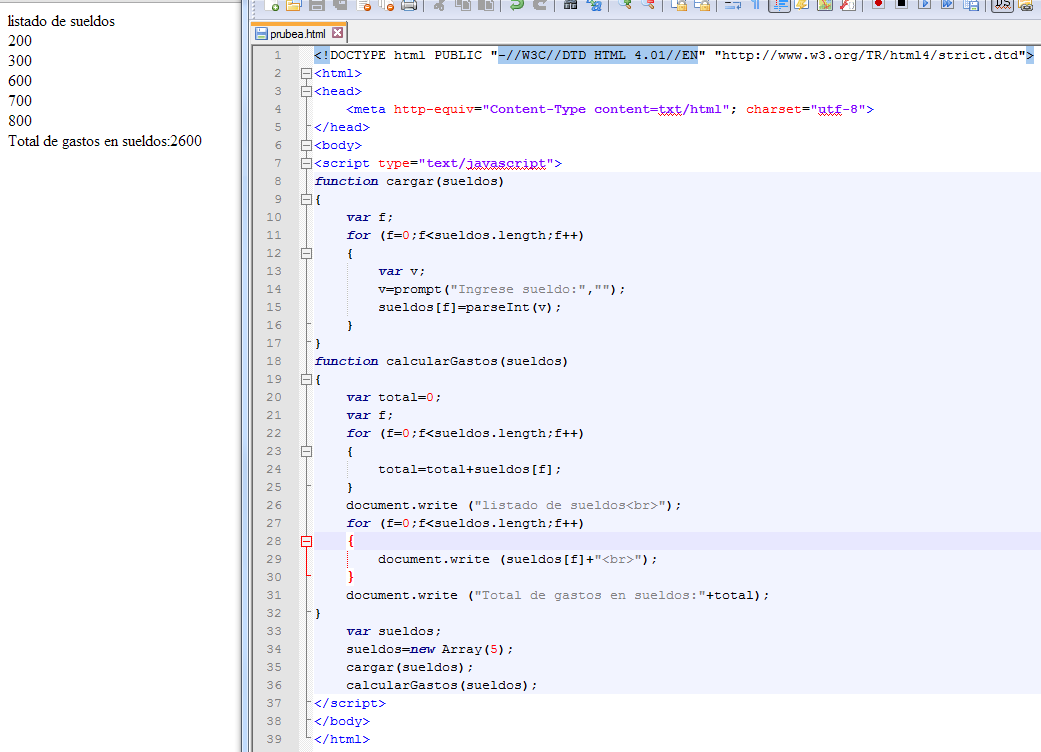Collapse the for-loop fold on line 23
This screenshot has width=1041, height=752.
coord(306,451)
